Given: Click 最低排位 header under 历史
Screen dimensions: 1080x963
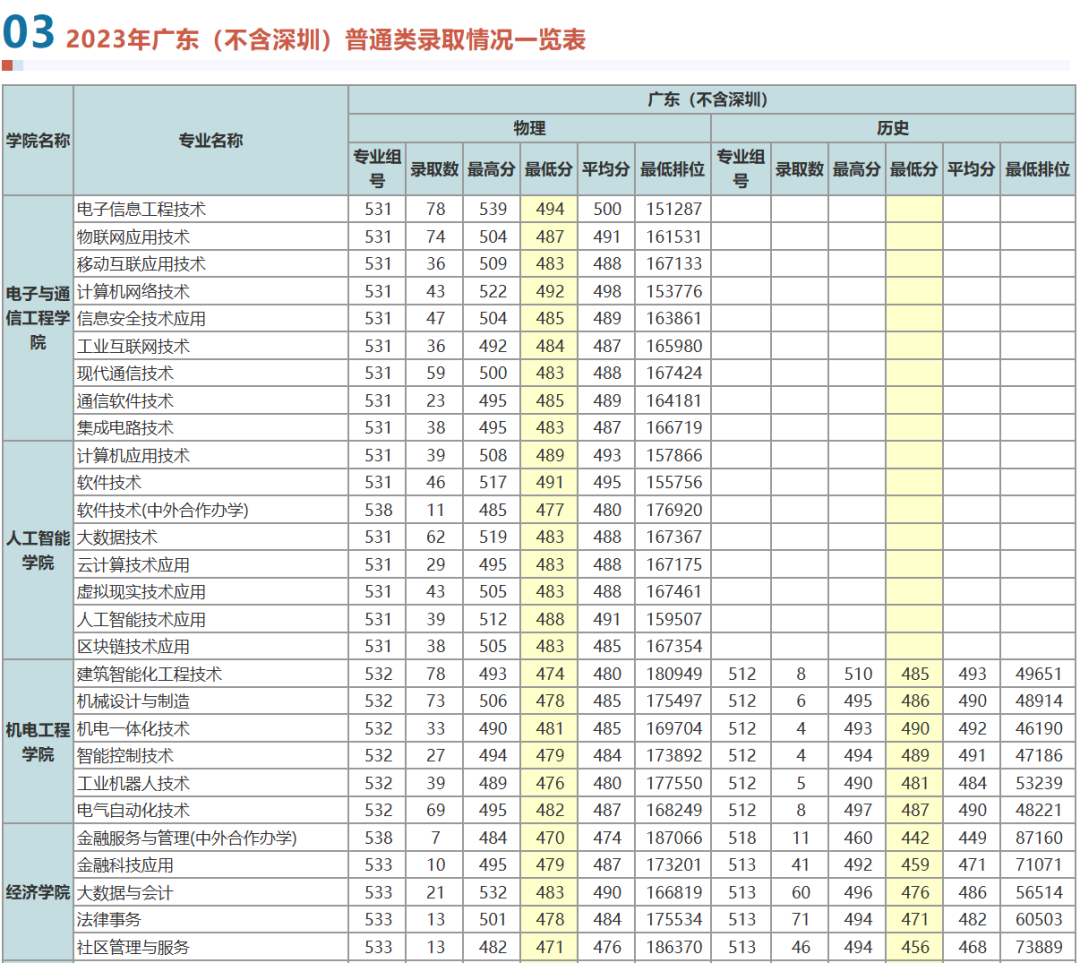Looking at the screenshot, I should [x=1037, y=169].
